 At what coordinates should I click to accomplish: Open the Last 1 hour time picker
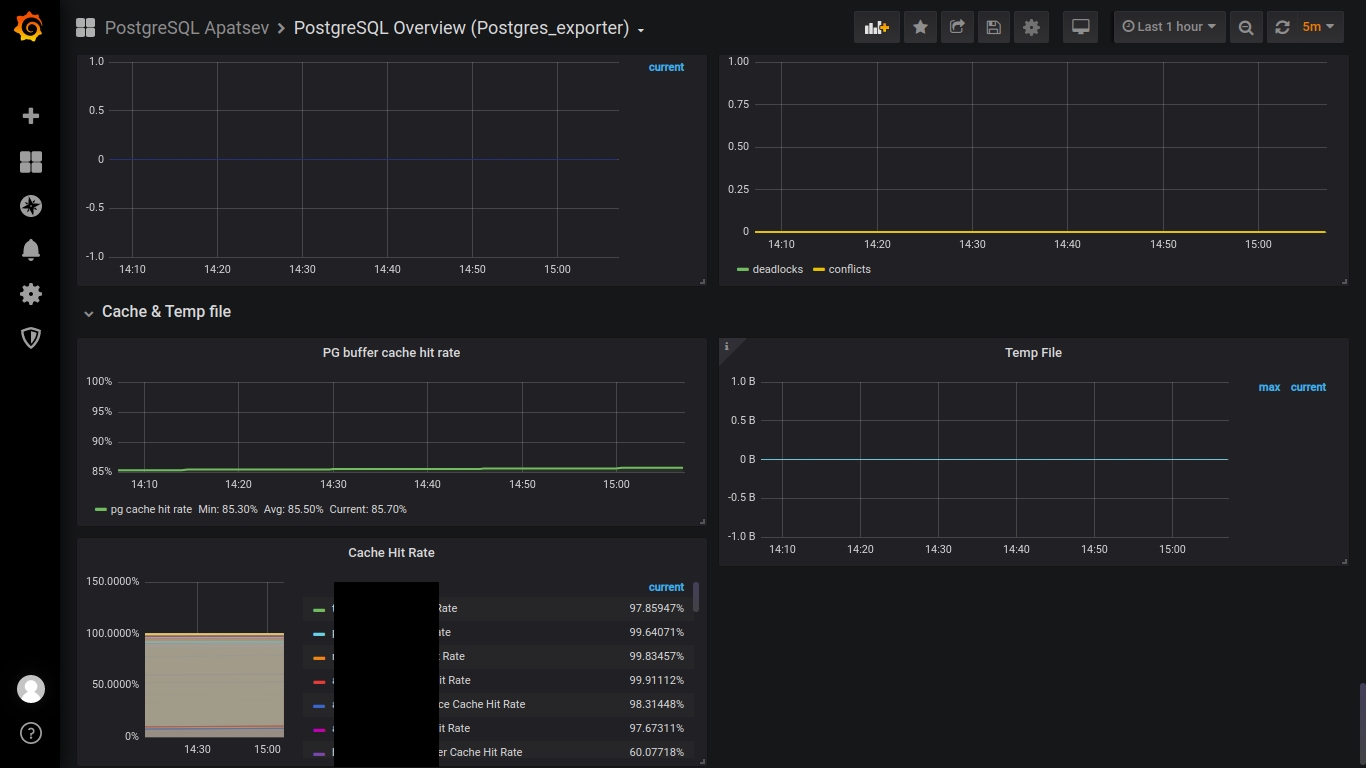point(1169,27)
